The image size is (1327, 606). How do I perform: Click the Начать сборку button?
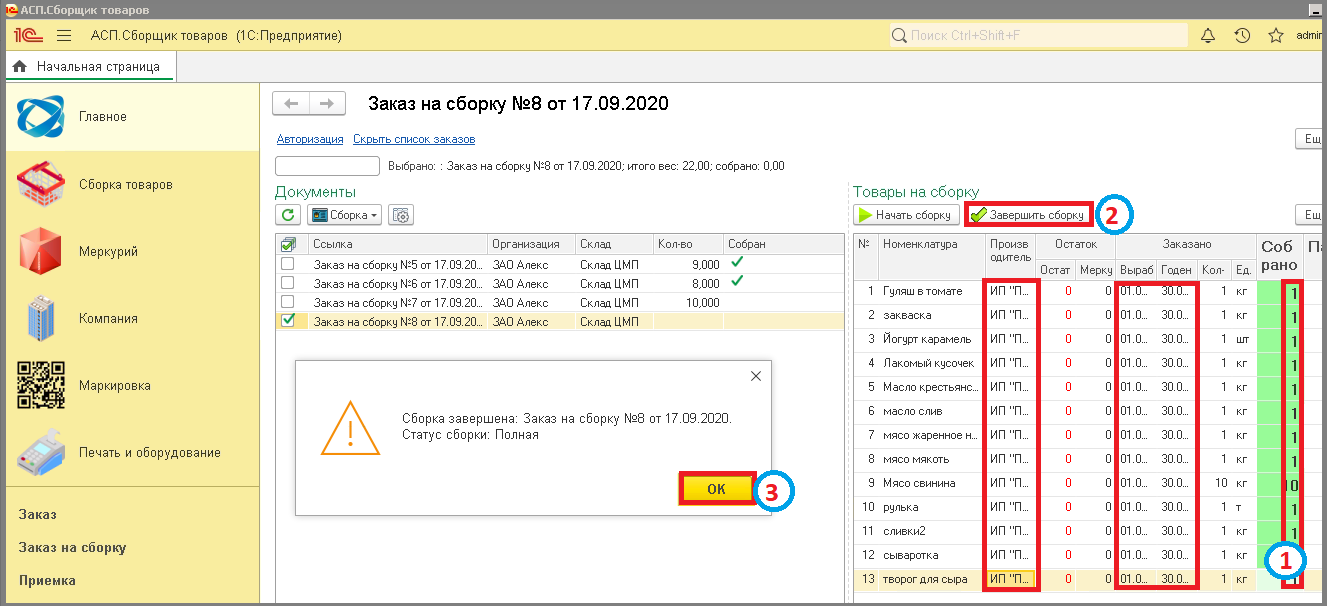tap(906, 215)
